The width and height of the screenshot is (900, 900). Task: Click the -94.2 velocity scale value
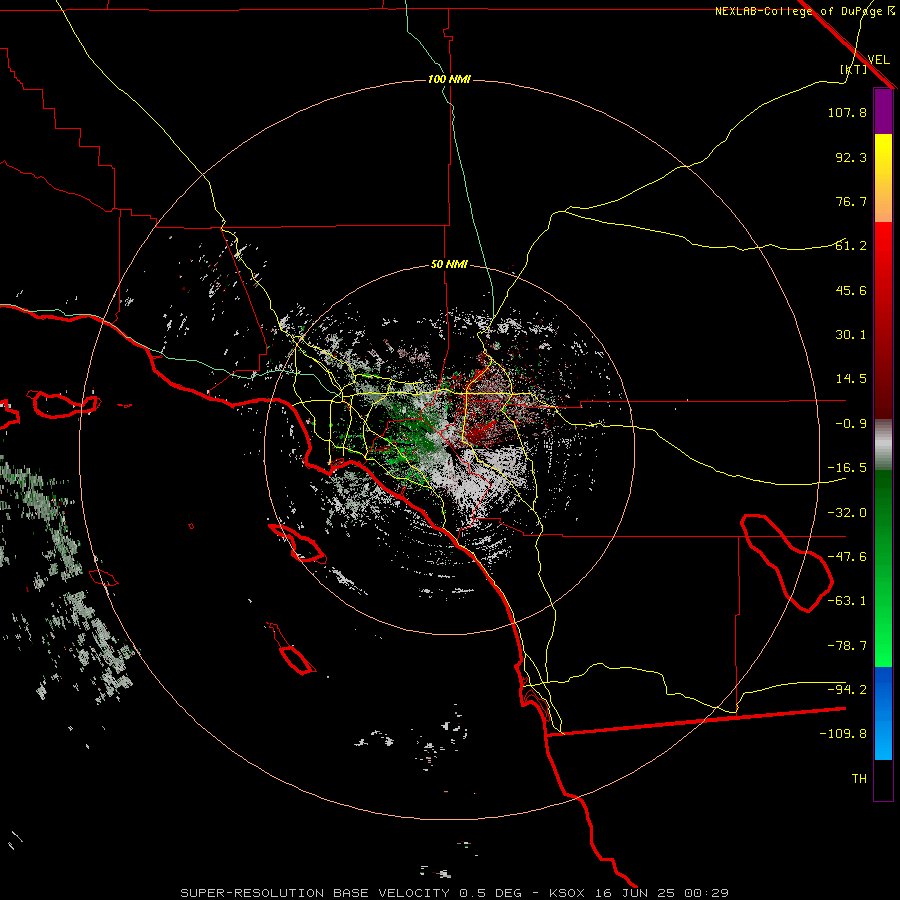(x=847, y=689)
